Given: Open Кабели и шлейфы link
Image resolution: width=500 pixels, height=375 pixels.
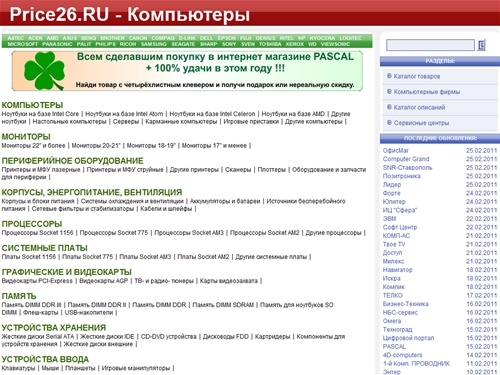Looking at the screenshot, I should click(x=166, y=209).
